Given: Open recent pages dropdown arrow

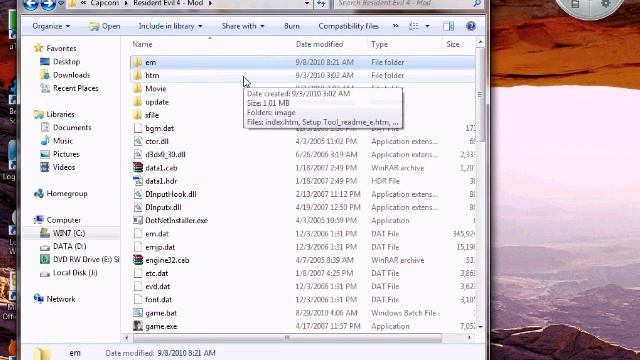Looking at the screenshot, I should coord(61,4).
